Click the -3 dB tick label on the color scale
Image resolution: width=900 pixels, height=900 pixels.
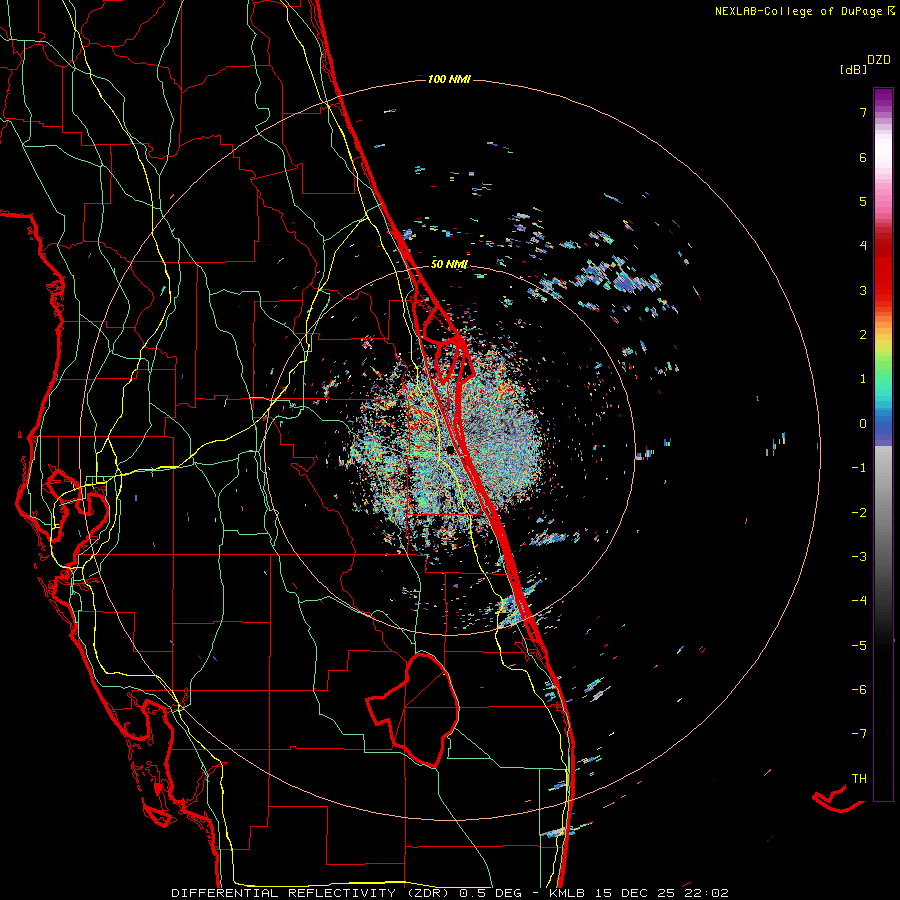coord(859,557)
